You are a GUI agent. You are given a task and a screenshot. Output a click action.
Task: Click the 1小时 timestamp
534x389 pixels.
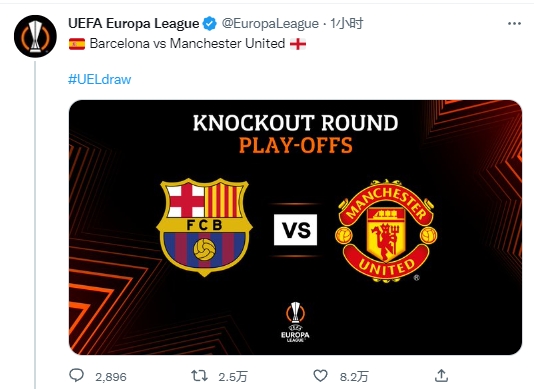[347, 24]
